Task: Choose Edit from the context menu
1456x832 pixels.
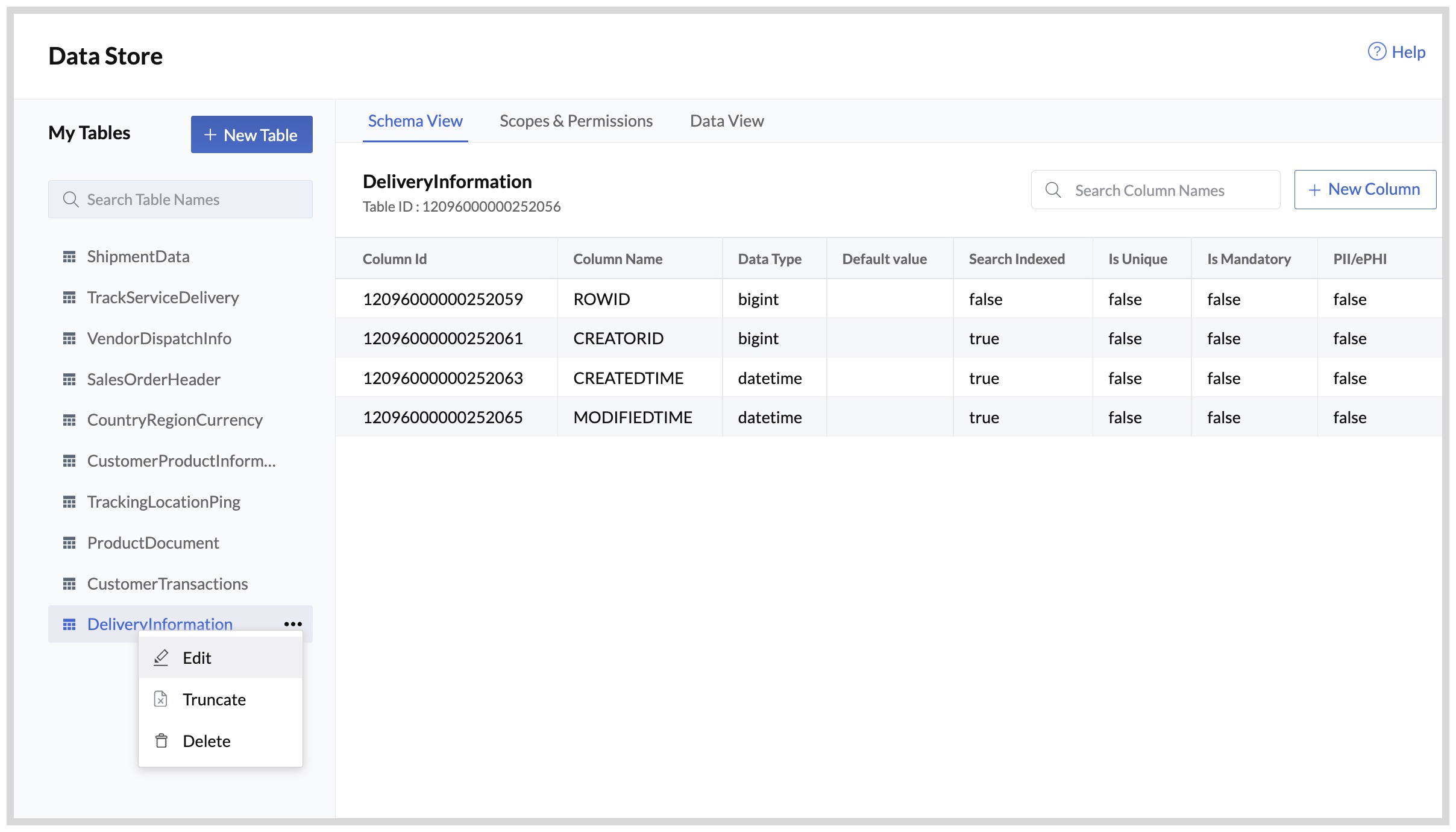Action: pos(198,657)
